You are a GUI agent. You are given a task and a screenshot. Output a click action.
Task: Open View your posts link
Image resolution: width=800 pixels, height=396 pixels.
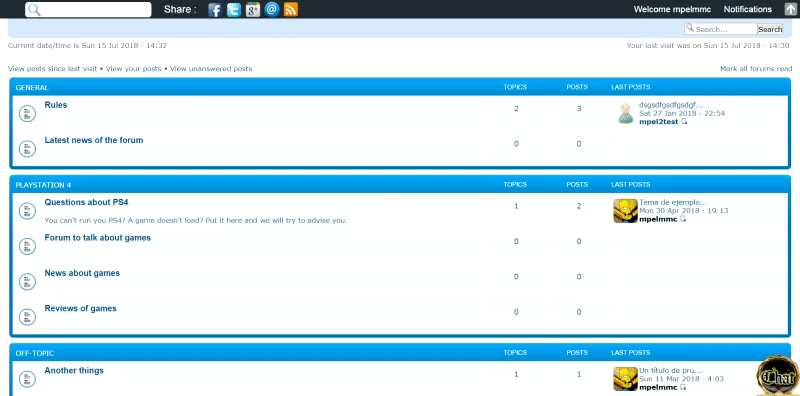(x=134, y=68)
